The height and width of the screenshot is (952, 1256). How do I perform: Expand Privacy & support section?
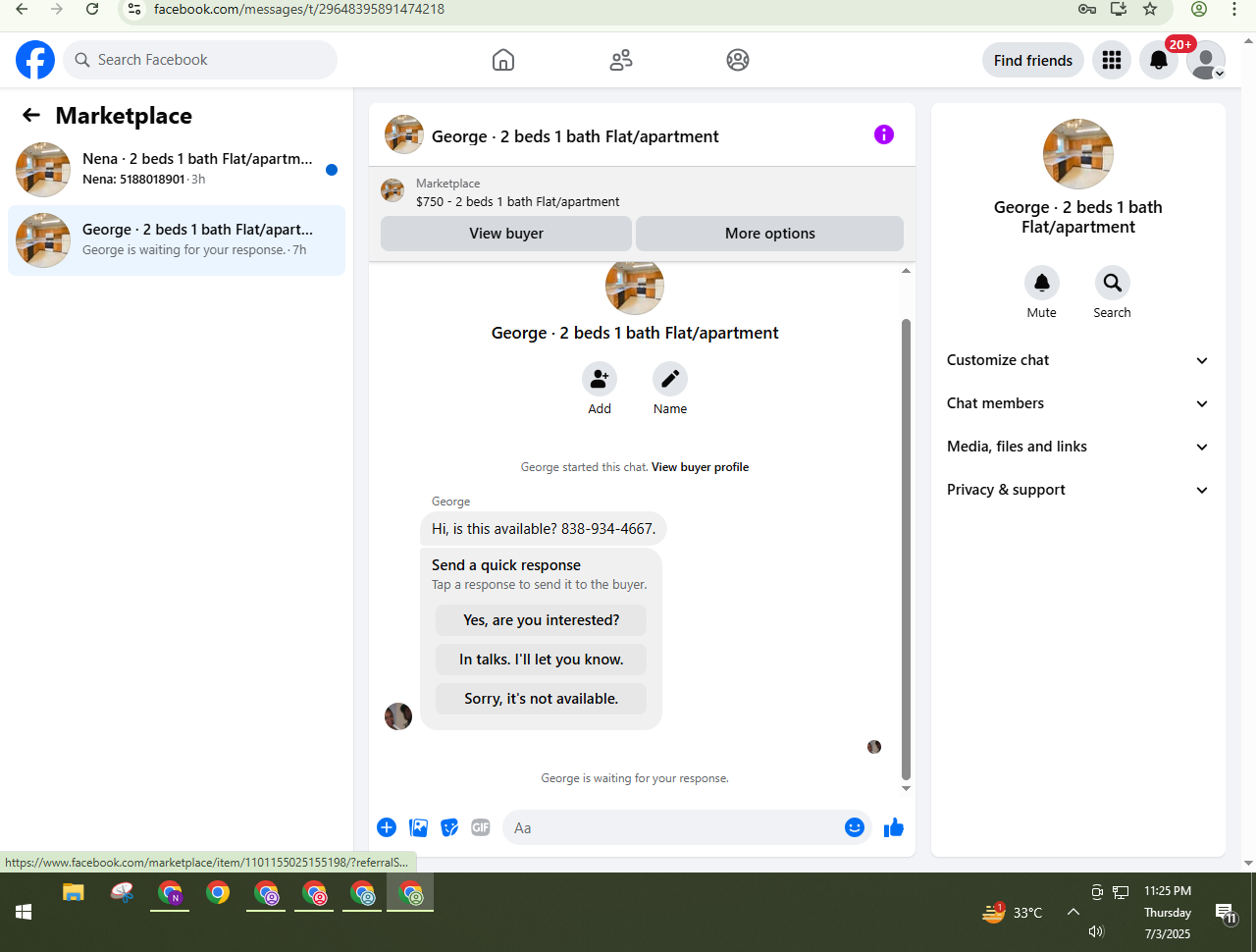coord(1078,490)
